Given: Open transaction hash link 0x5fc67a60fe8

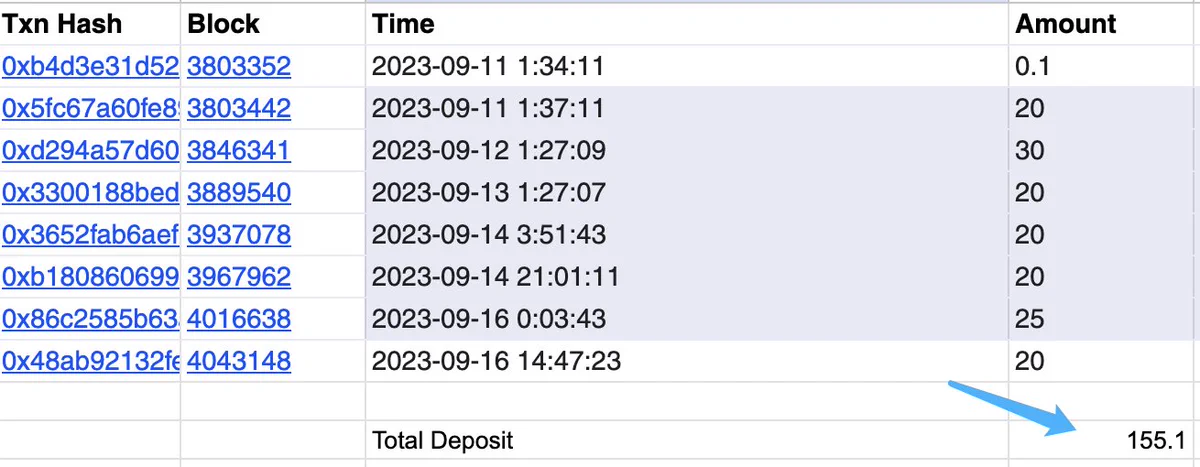Looking at the screenshot, I should [90, 109].
